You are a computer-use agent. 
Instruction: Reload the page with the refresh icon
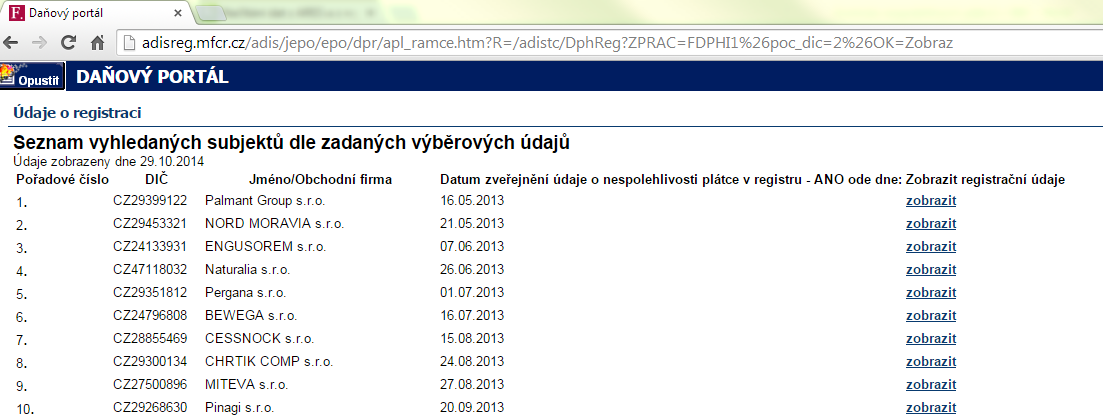click(x=68, y=42)
